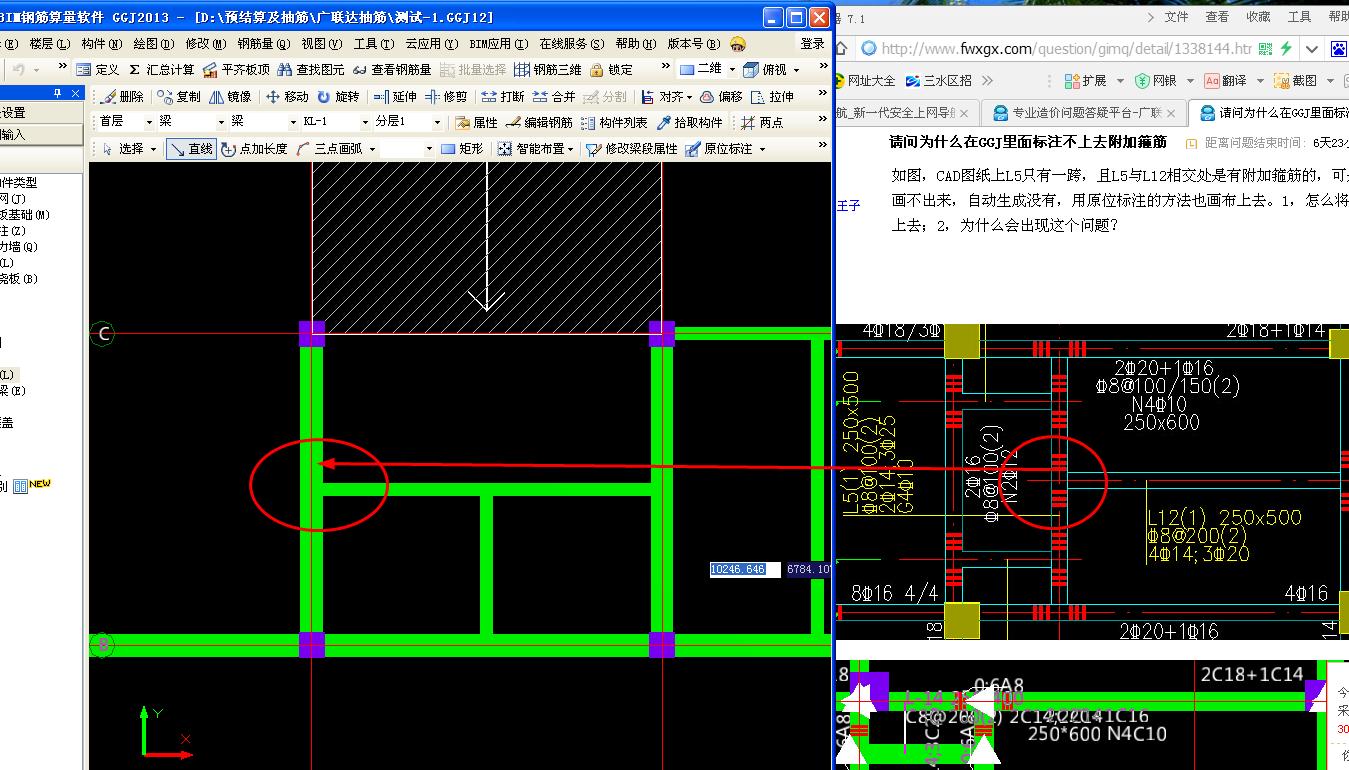Screen dimensions: 1349x770
Task: Select the 旋转 rotate tool
Action: pos(338,96)
